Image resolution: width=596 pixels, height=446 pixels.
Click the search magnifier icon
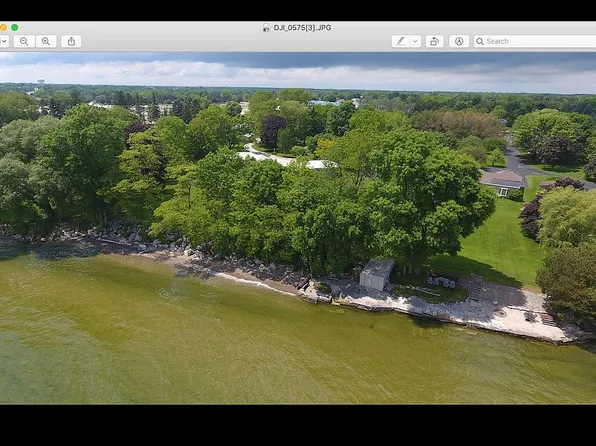[480, 41]
